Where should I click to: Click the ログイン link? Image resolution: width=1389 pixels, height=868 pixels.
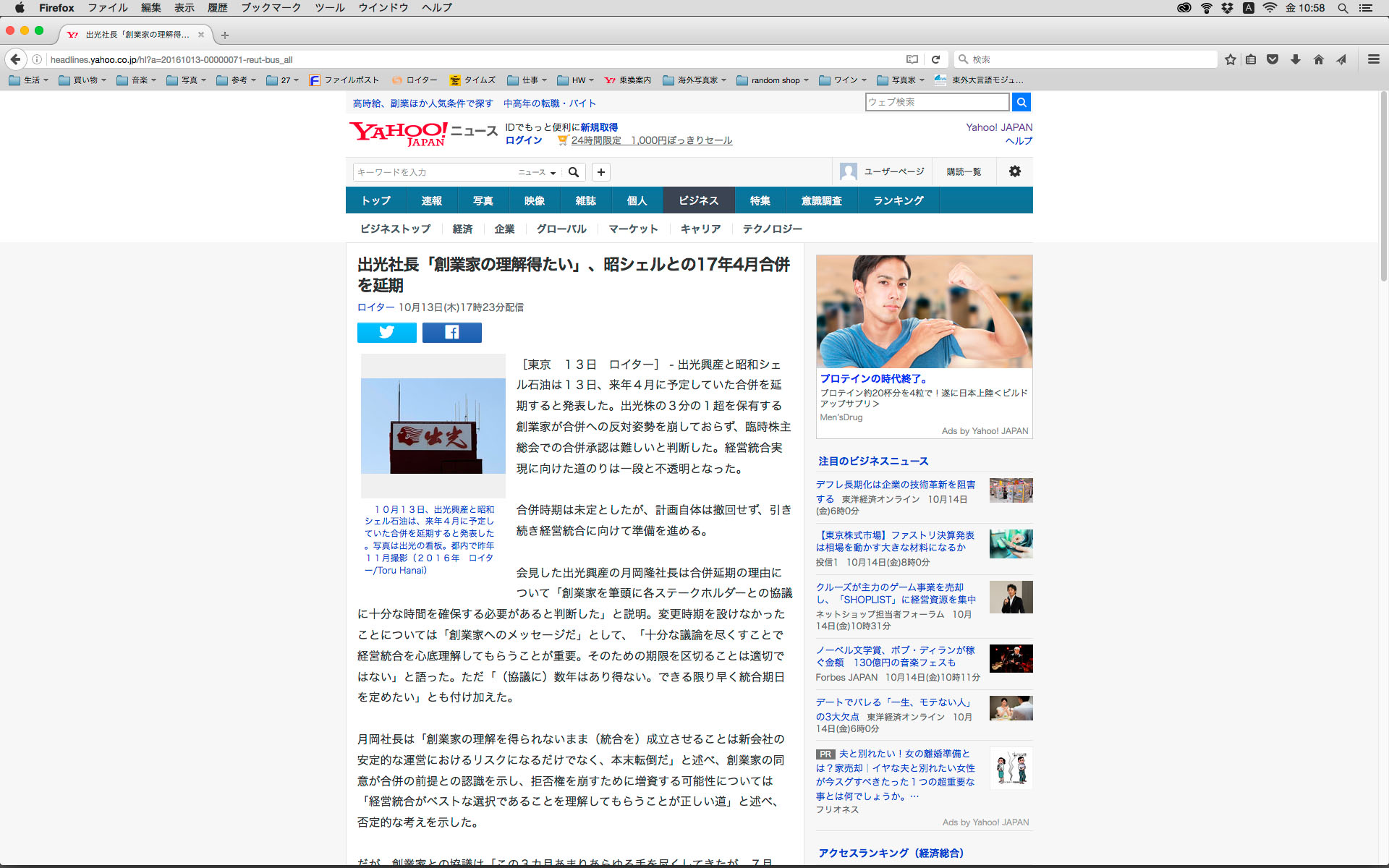point(523,140)
